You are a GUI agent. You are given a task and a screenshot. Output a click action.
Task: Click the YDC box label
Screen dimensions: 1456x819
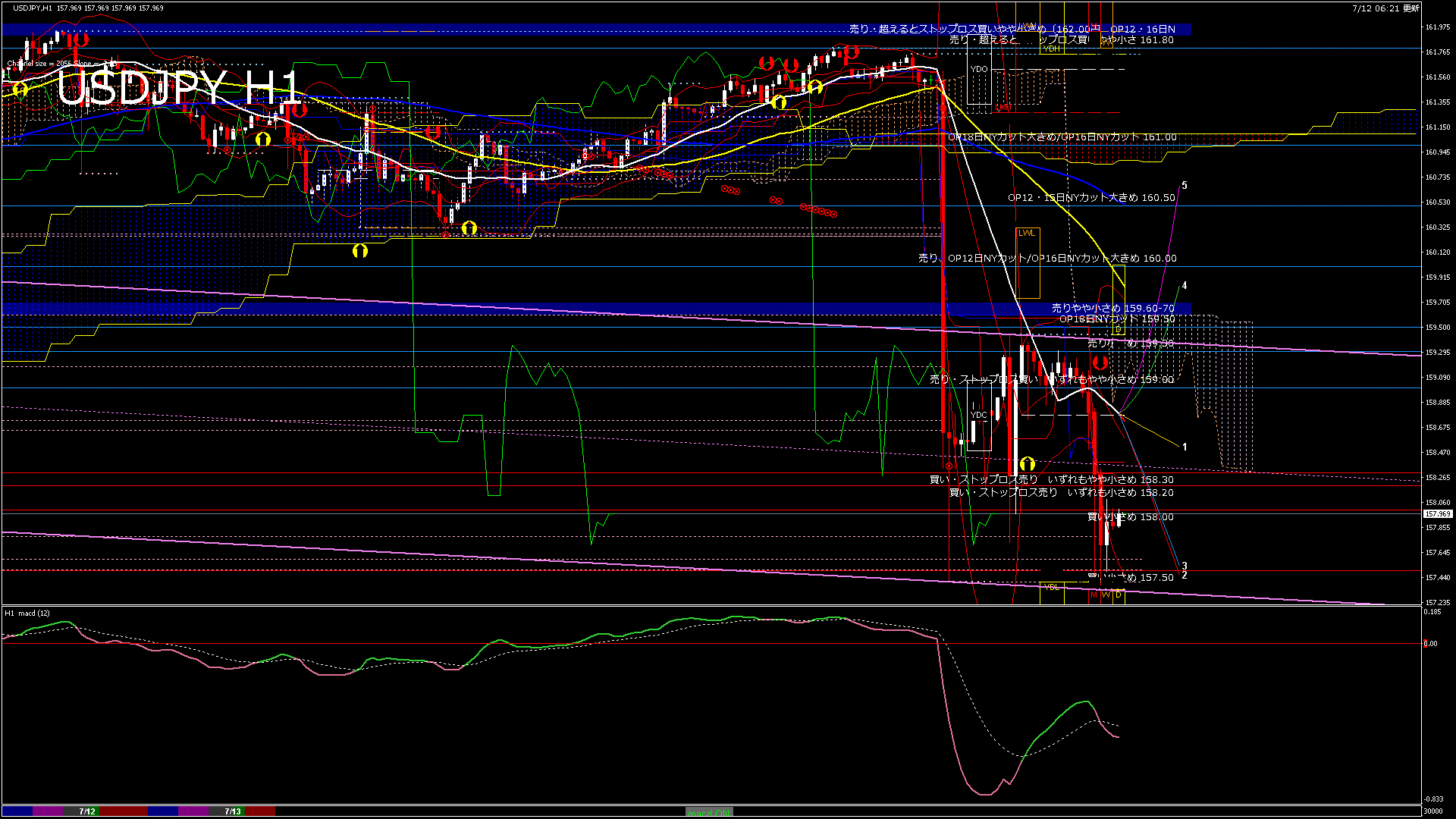[x=979, y=415]
